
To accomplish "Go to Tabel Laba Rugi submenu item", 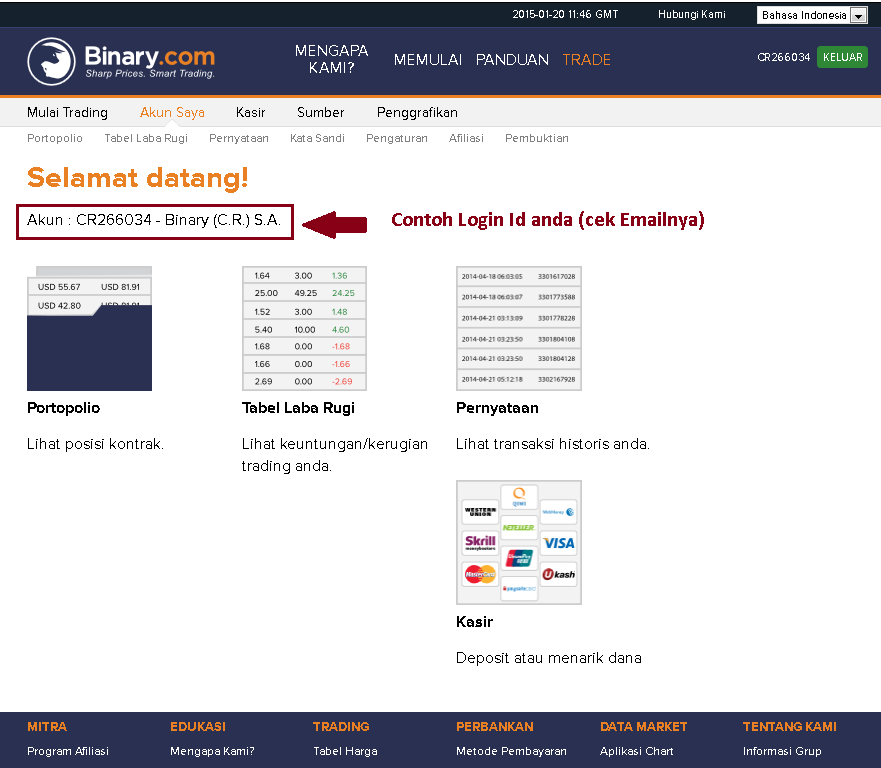I will coord(146,138).
